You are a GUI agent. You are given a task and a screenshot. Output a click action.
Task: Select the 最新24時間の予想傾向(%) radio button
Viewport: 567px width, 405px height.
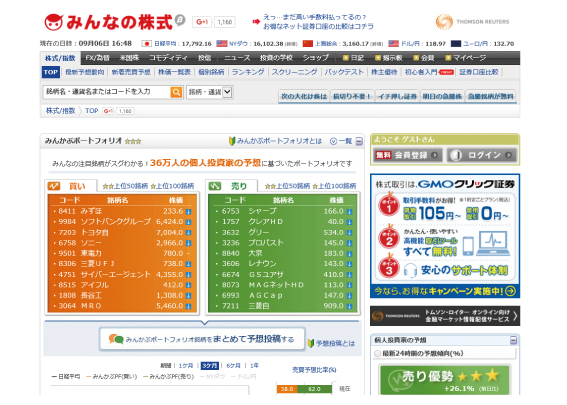coord(377,354)
